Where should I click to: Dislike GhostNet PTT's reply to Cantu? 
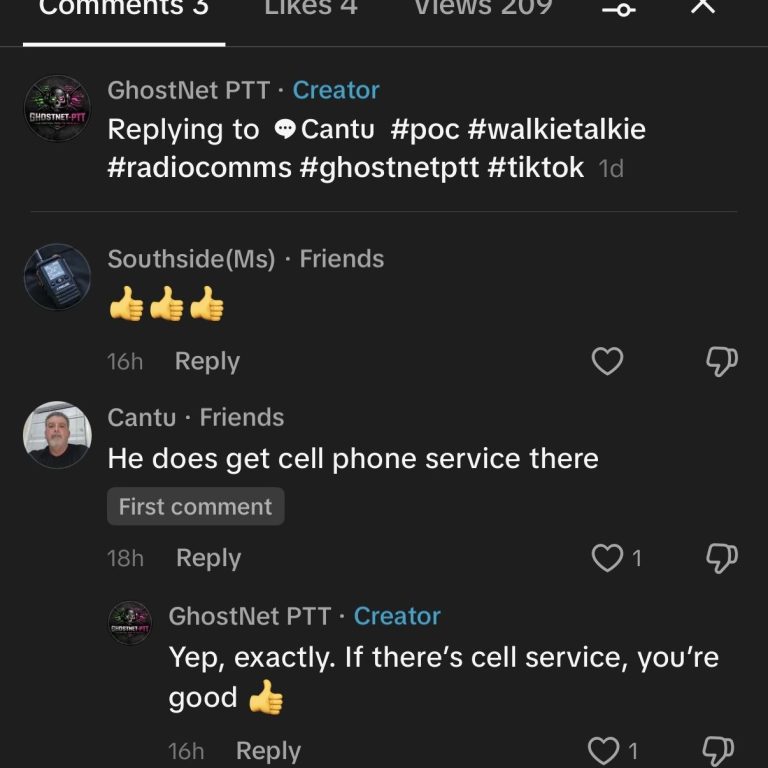(719, 750)
